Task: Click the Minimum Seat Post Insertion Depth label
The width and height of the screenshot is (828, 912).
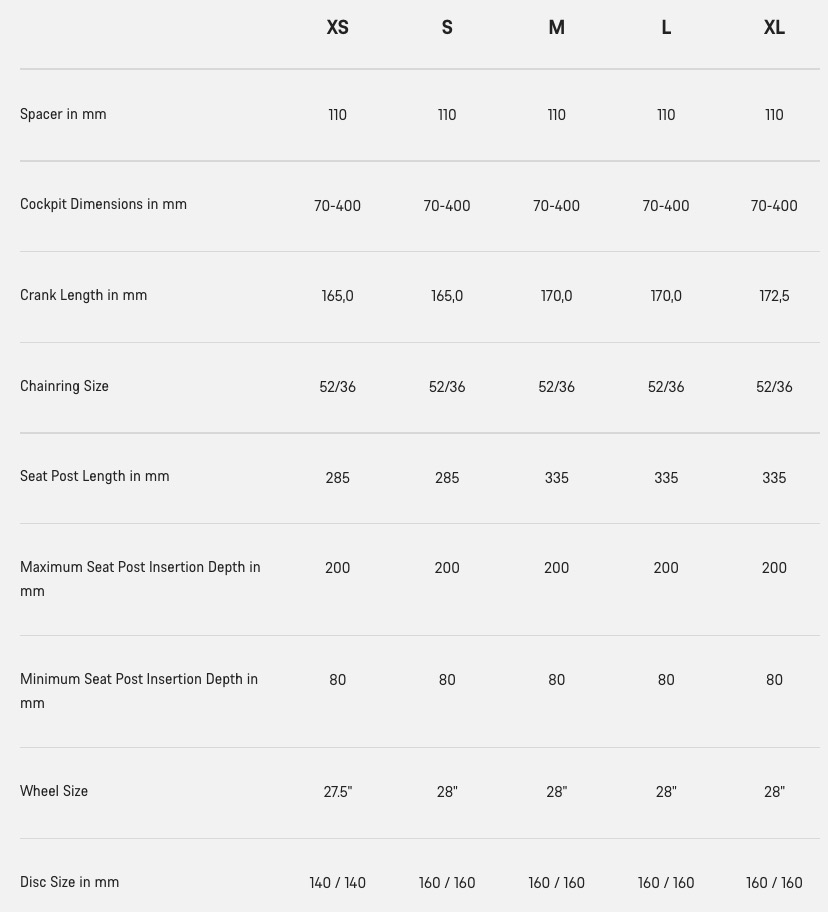Action: [x=139, y=691]
